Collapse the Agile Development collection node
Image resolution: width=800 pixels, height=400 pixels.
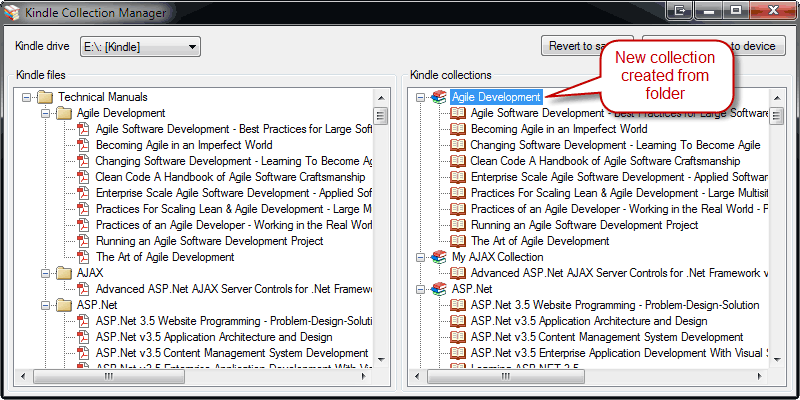421,97
